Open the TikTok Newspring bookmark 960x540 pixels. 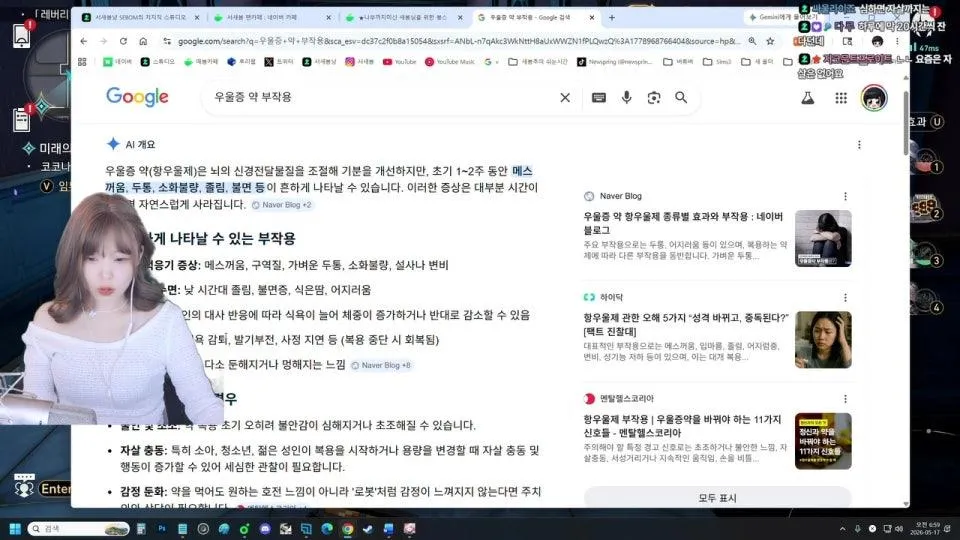[615, 62]
